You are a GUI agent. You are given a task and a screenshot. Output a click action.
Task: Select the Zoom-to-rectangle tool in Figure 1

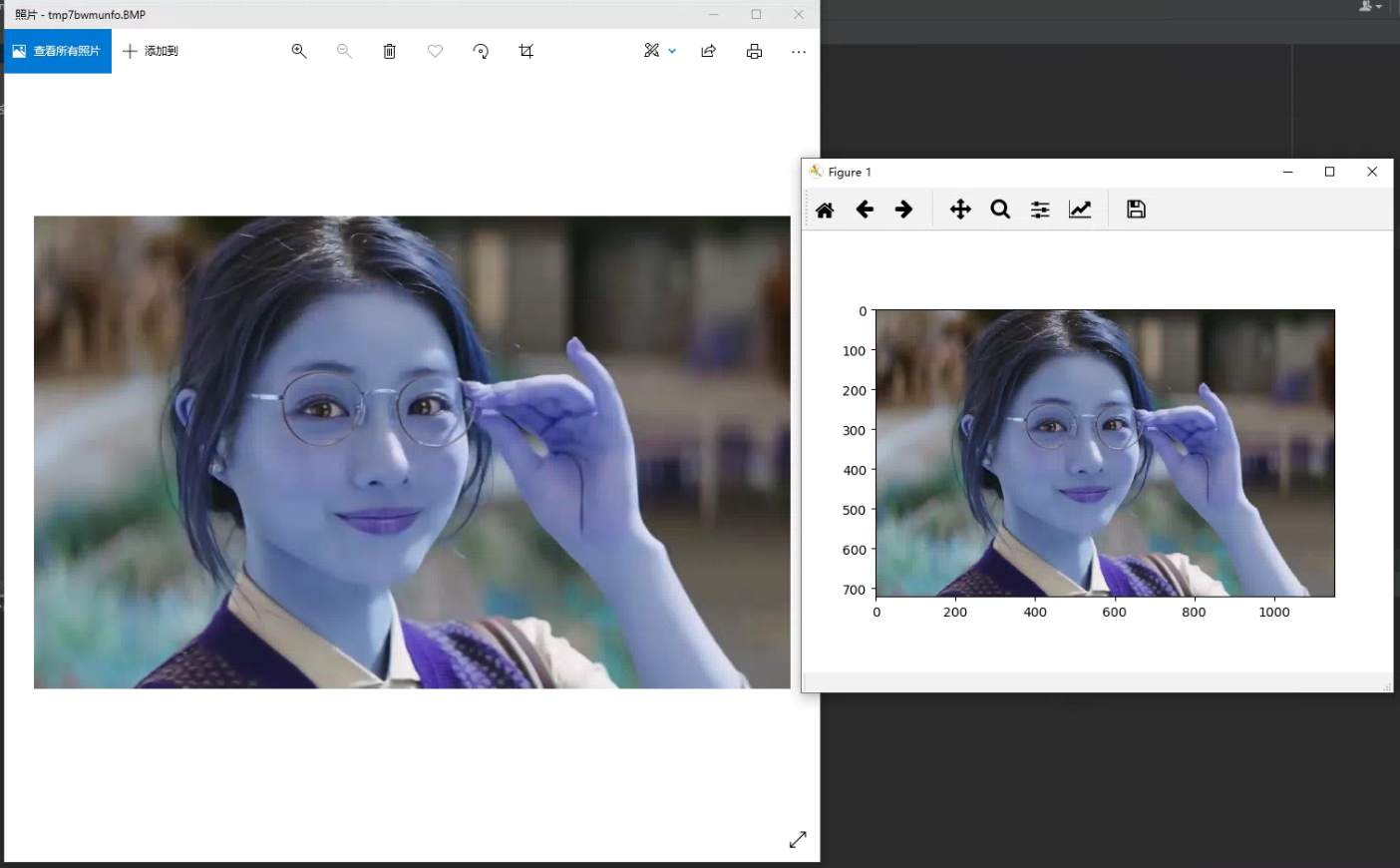pyautogui.click(x=1000, y=210)
